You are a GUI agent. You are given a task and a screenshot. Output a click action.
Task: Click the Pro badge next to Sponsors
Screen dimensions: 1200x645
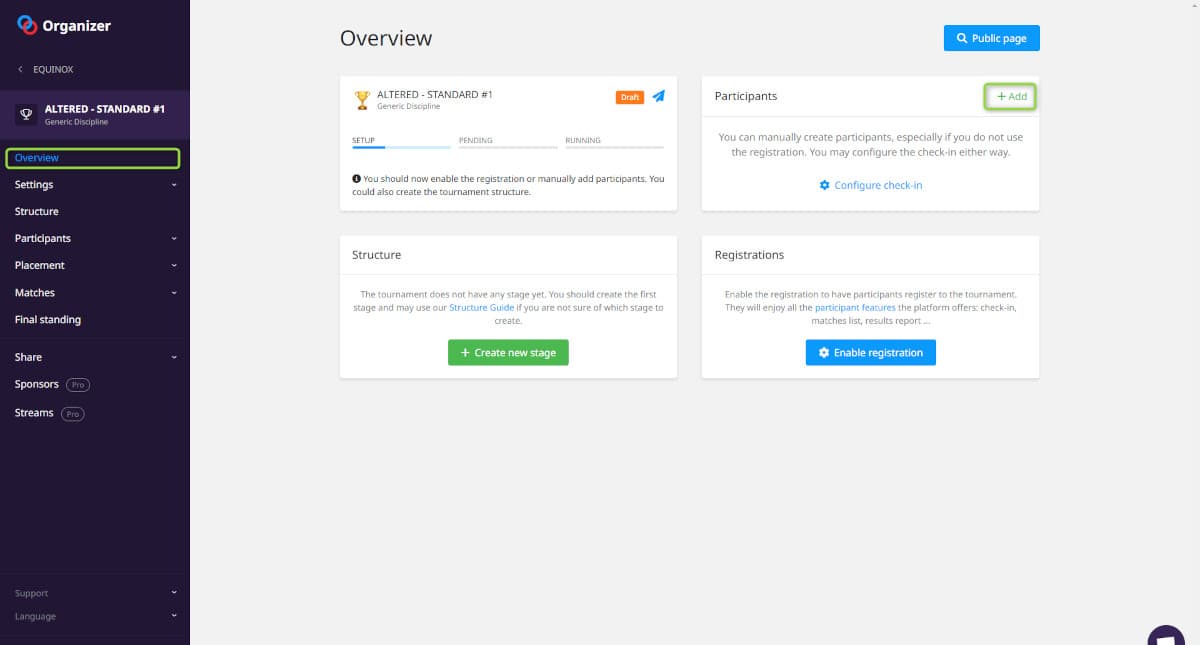(78, 385)
